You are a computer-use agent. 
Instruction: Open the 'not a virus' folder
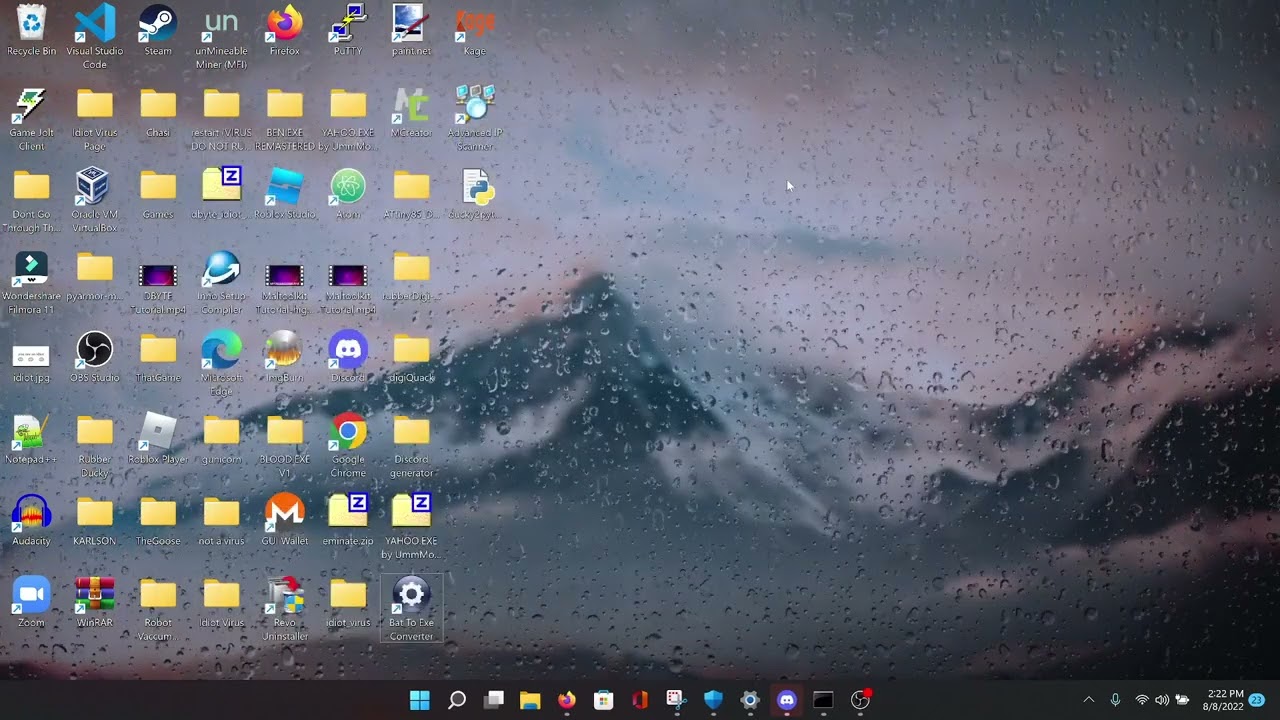click(221, 522)
